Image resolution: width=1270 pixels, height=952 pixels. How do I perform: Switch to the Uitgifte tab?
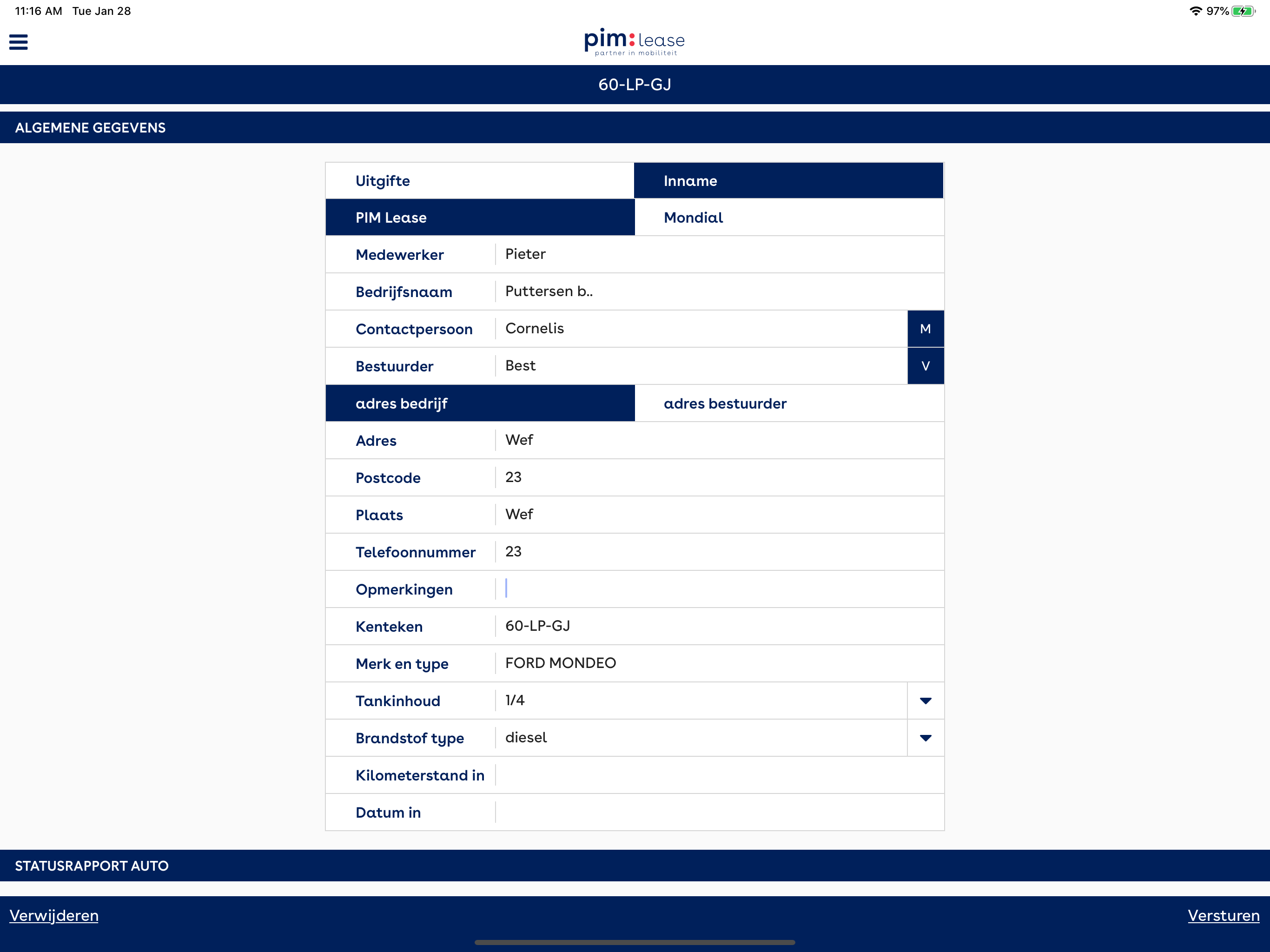480,181
